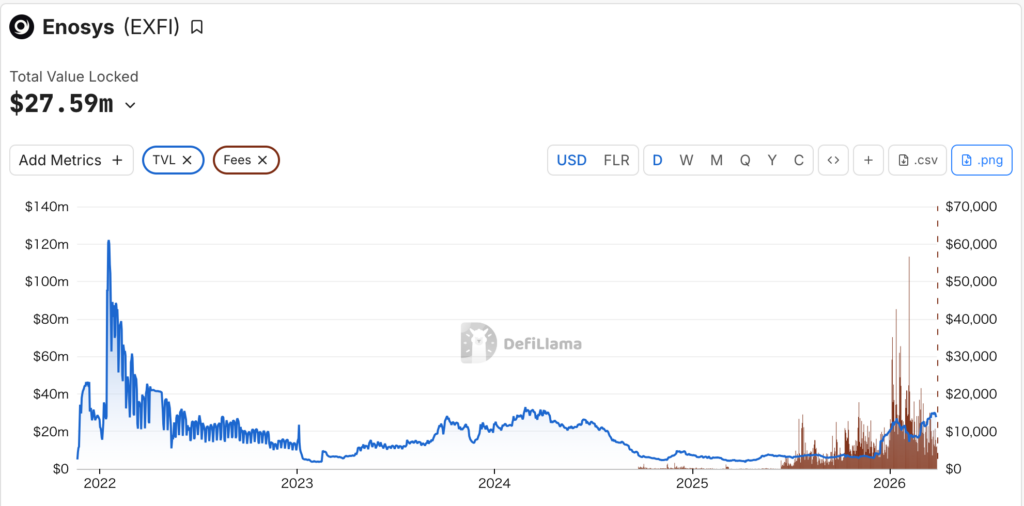Select daily (D) chart interval

click(657, 160)
